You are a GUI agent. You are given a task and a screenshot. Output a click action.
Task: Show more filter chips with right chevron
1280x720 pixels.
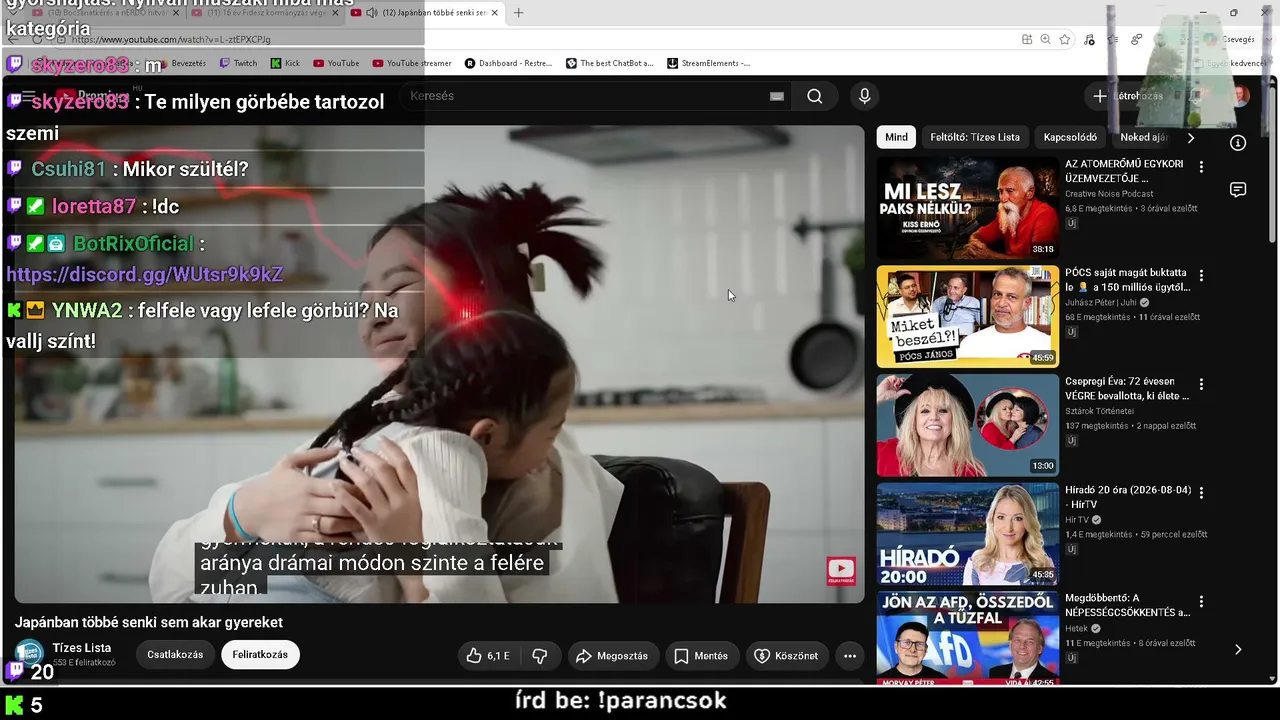[1190, 137]
